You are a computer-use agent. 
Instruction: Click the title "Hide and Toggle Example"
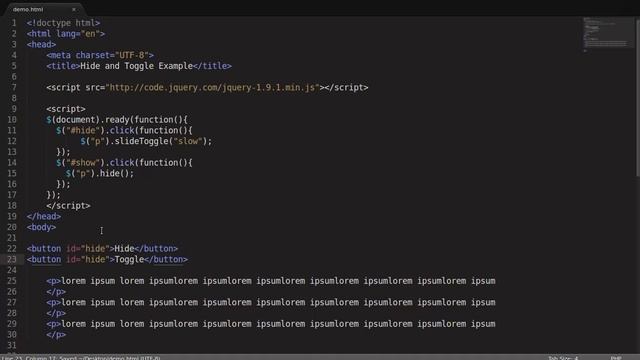136,66
